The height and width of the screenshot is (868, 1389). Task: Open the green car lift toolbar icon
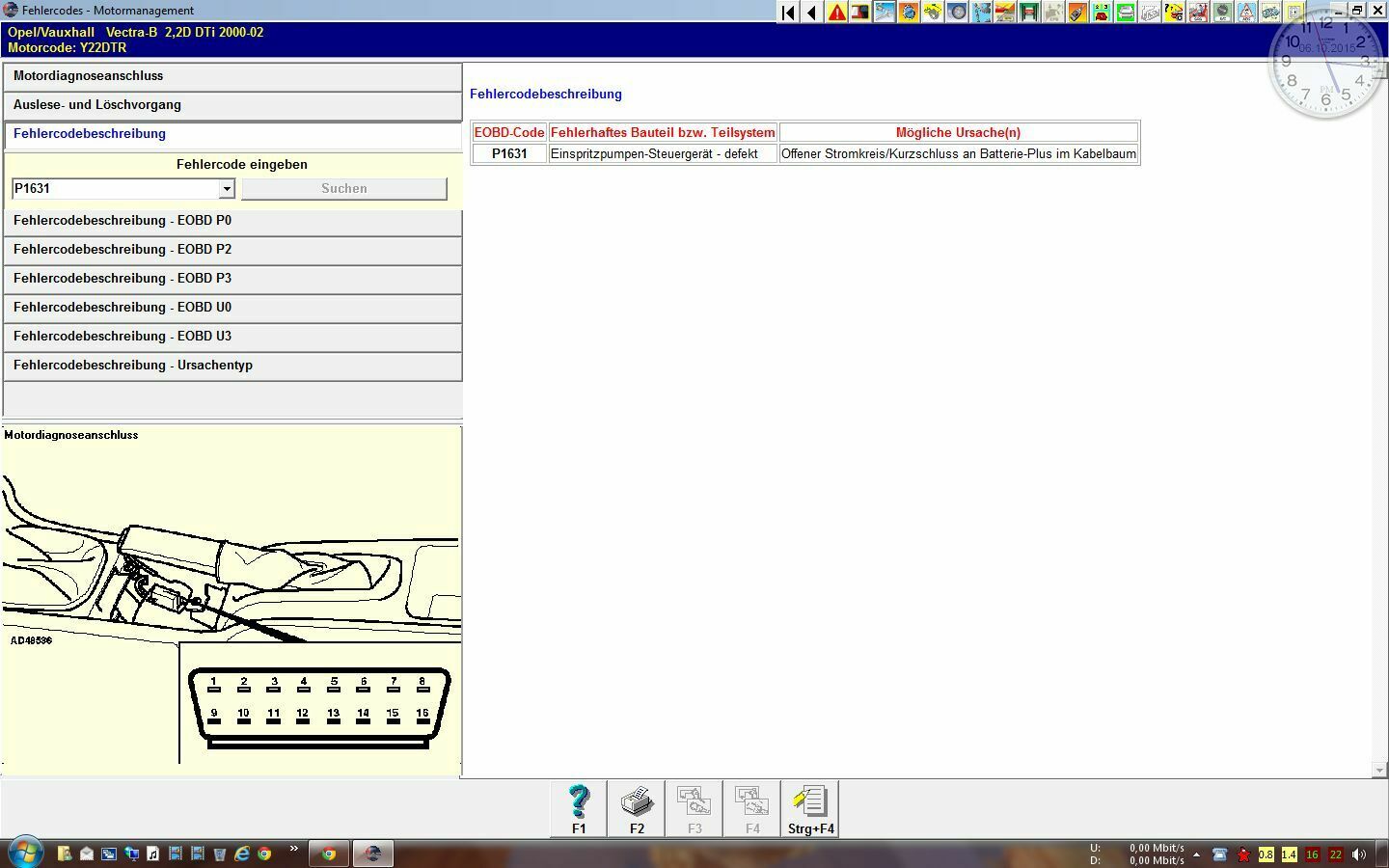1028,13
